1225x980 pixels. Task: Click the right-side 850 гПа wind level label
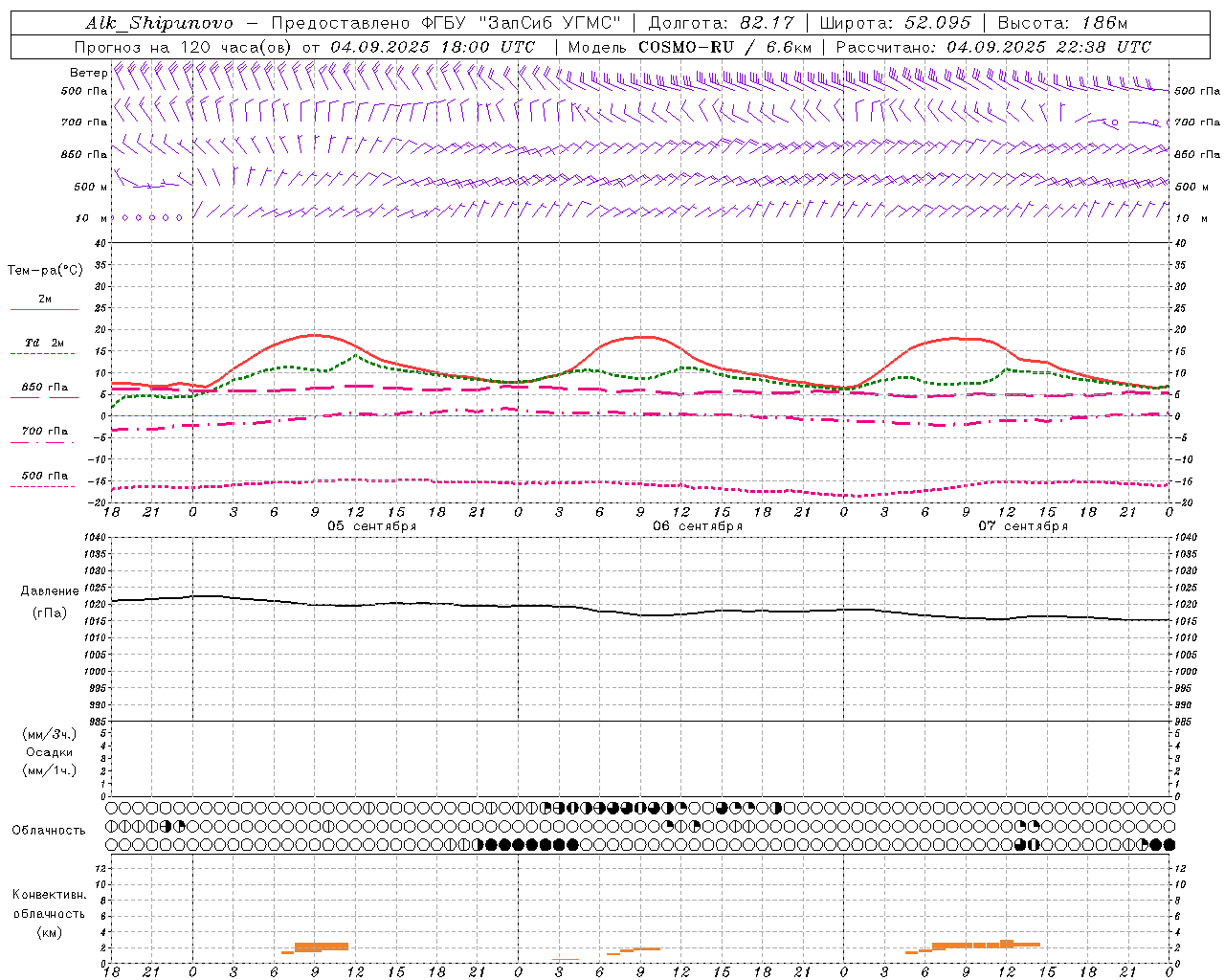[x=1197, y=154]
